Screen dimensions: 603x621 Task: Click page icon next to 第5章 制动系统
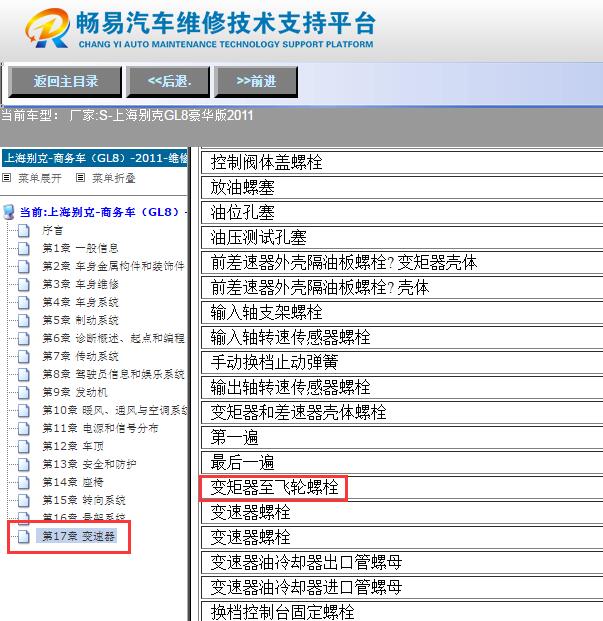point(24,320)
